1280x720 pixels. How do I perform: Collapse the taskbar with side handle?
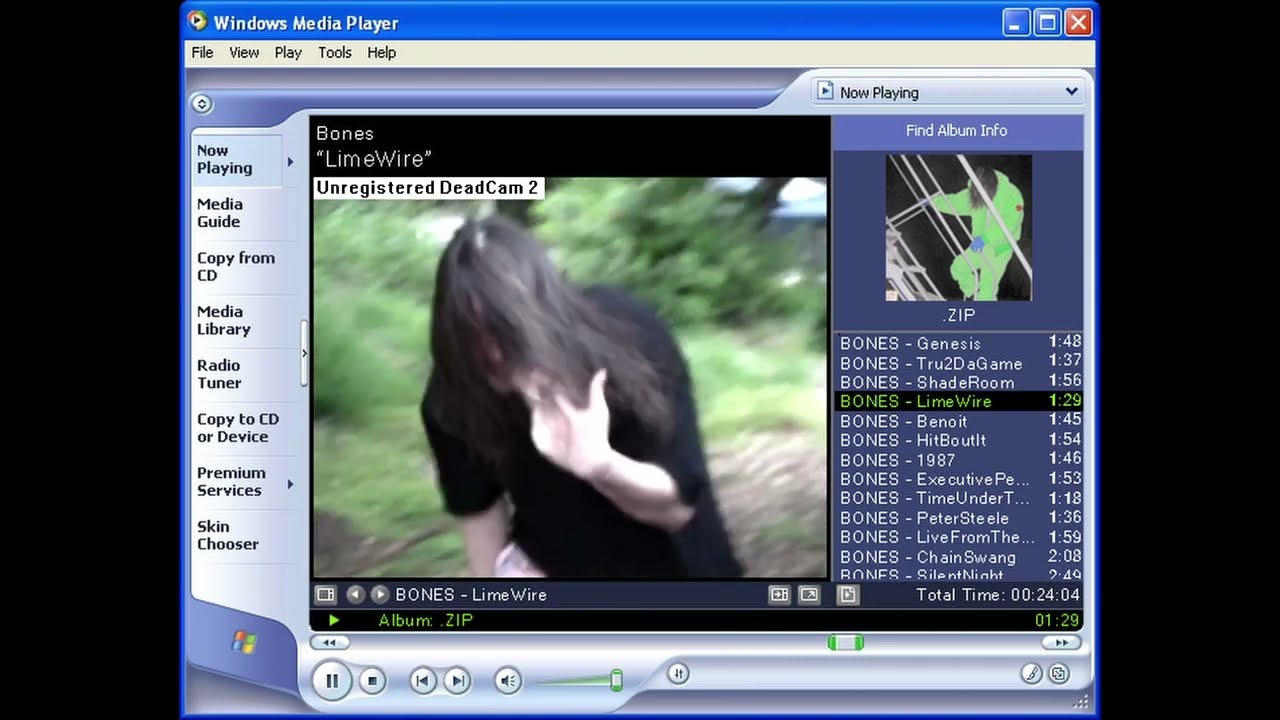coord(304,353)
